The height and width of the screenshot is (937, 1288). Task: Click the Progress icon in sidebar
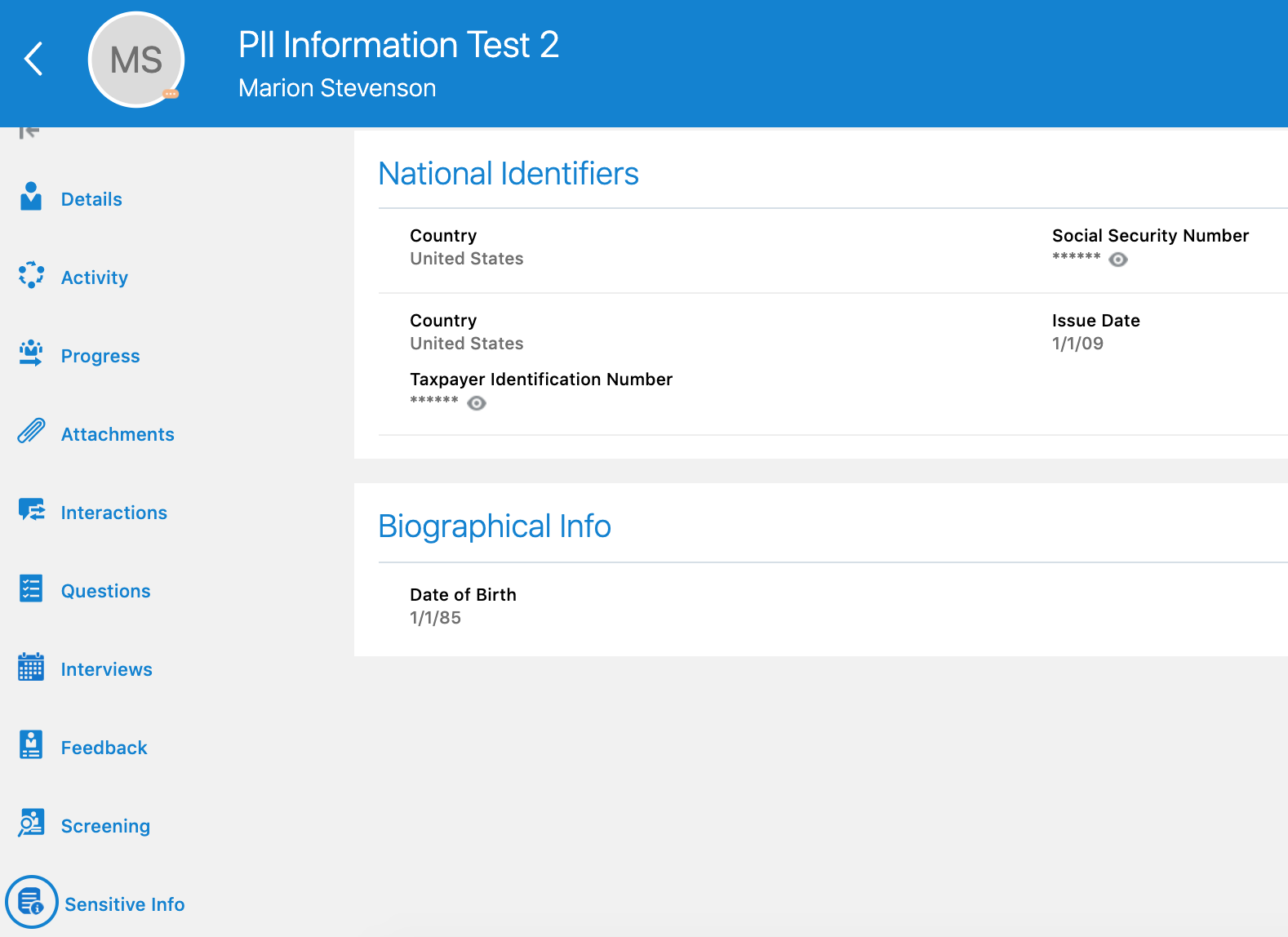31,353
